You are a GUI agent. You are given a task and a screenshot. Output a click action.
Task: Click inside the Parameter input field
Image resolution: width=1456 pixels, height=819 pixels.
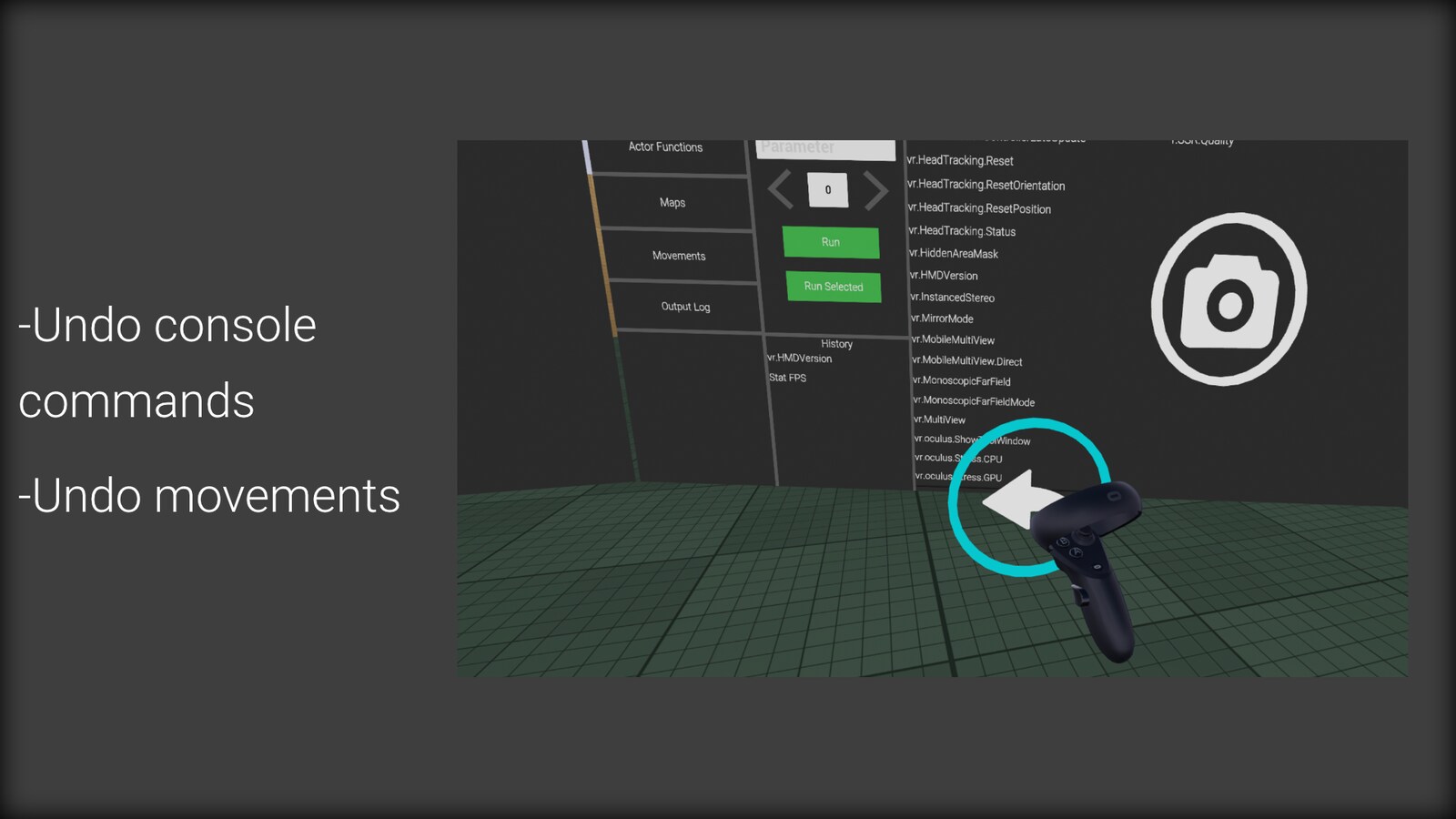tap(826, 147)
